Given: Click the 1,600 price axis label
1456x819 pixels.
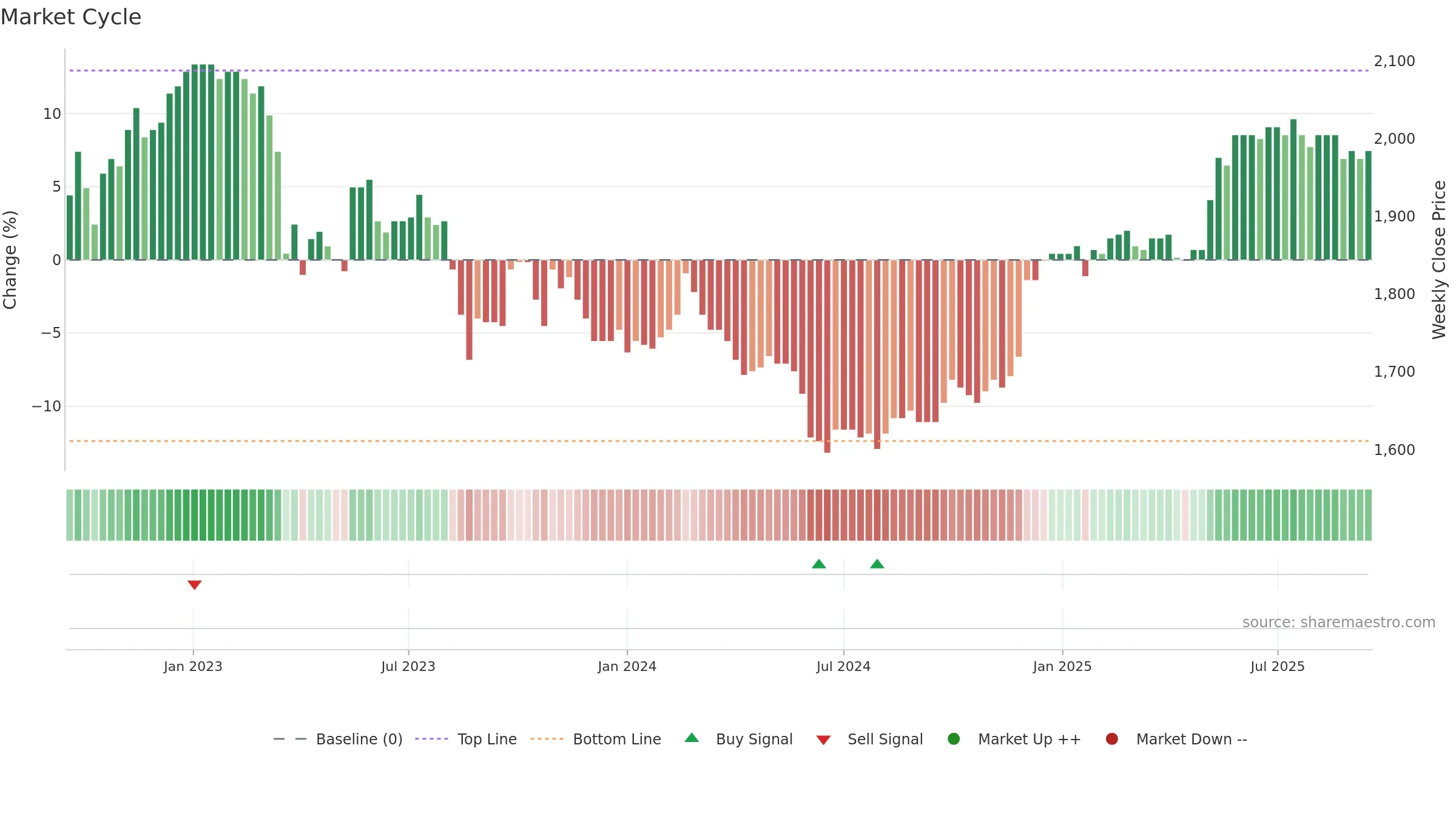Looking at the screenshot, I should click(x=1394, y=450).
